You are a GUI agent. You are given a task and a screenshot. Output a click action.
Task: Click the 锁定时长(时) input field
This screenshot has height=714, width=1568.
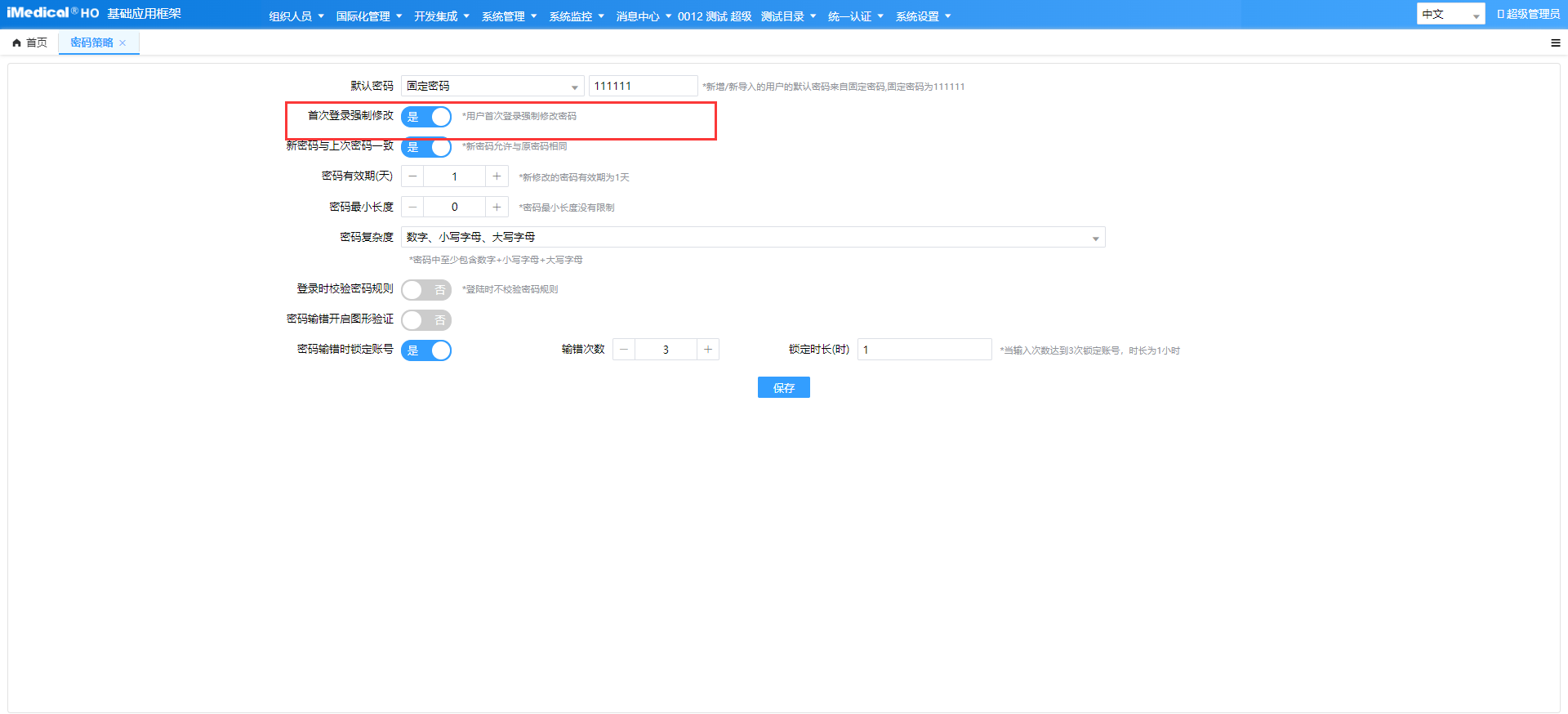point(924,350)
